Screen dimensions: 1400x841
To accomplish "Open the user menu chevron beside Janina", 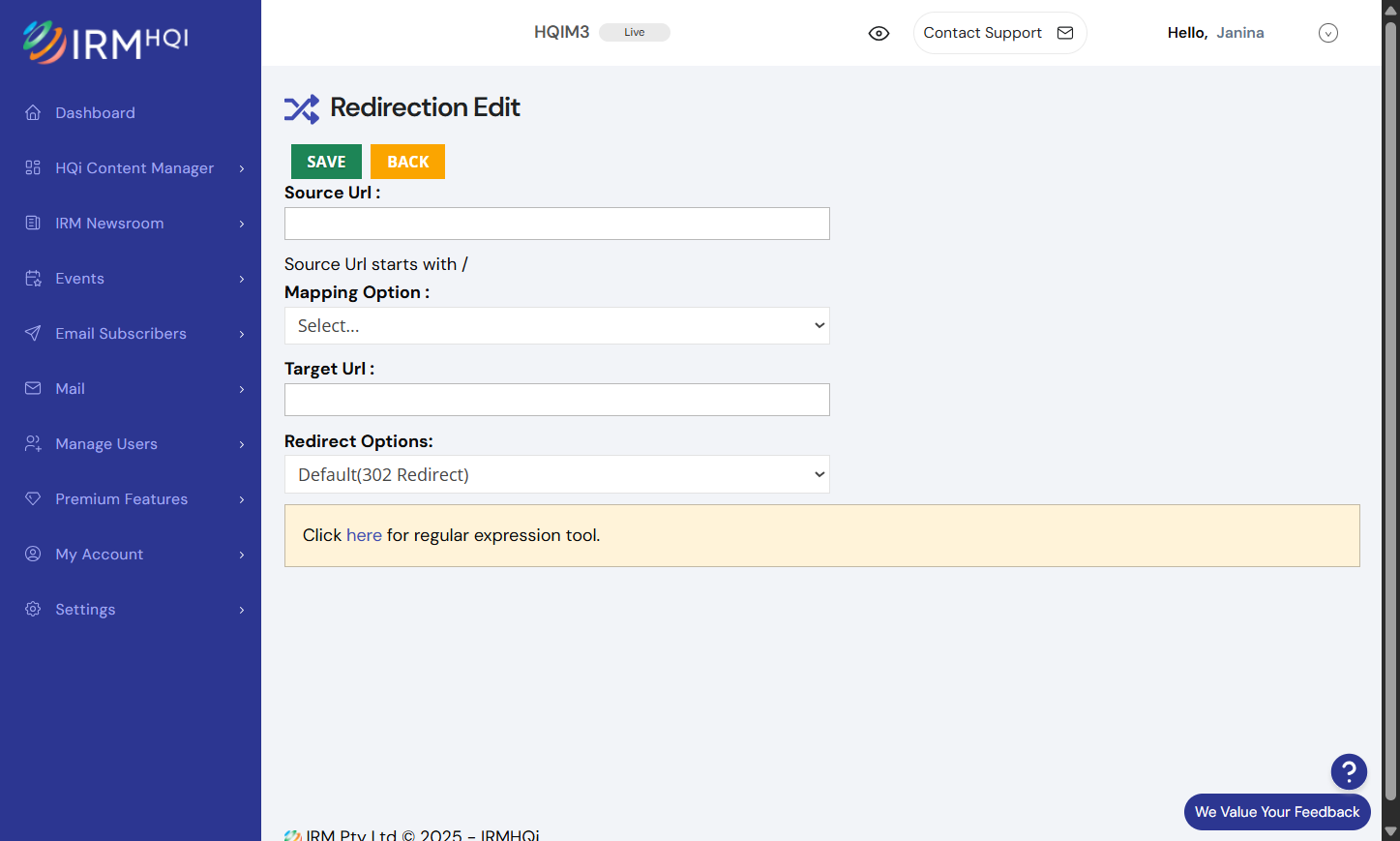I will 1328,33.
